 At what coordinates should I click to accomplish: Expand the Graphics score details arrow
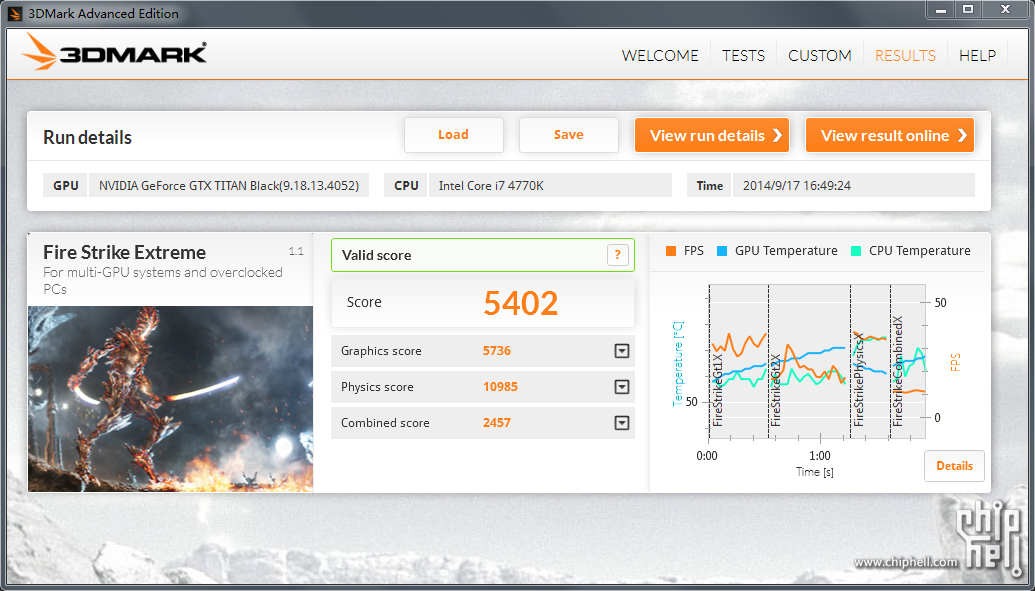[x=622, y=351]
